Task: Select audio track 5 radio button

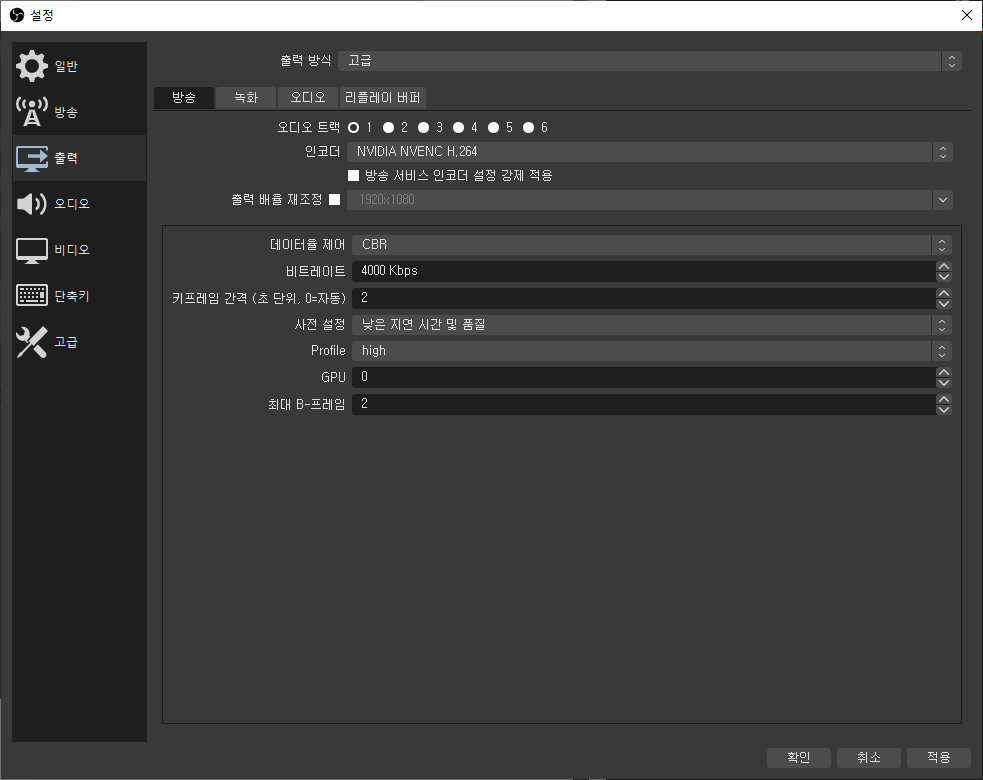Action: 494,127
